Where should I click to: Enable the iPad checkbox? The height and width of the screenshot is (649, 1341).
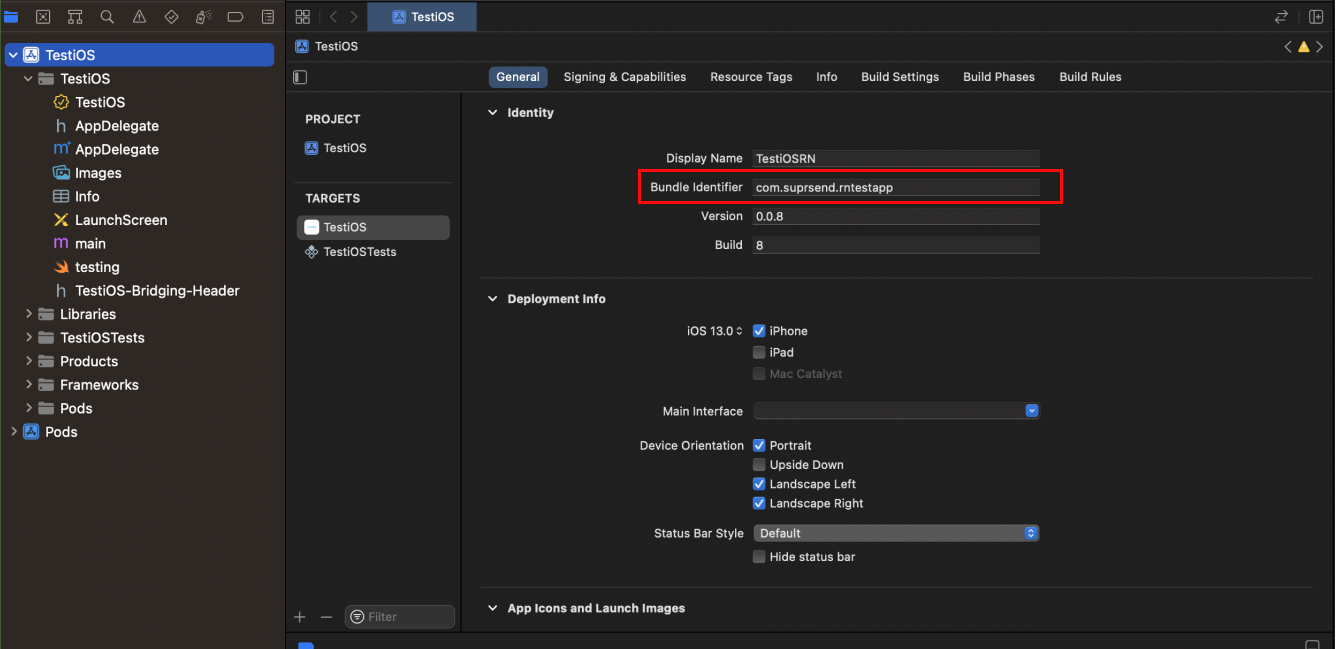(x=759, y=352)
